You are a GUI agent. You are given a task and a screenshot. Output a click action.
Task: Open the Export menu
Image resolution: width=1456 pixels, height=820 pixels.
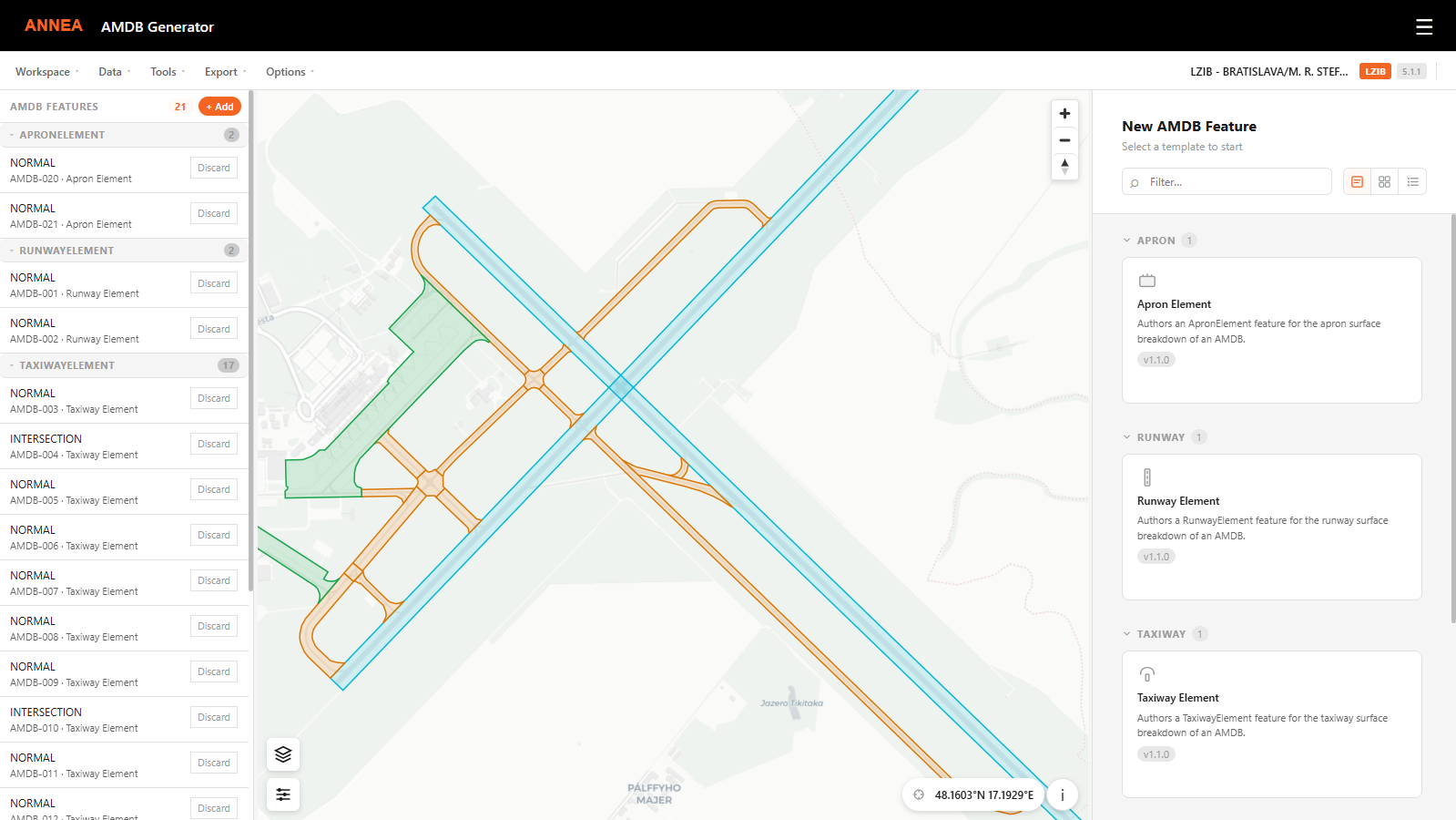[x=226, y=72]
